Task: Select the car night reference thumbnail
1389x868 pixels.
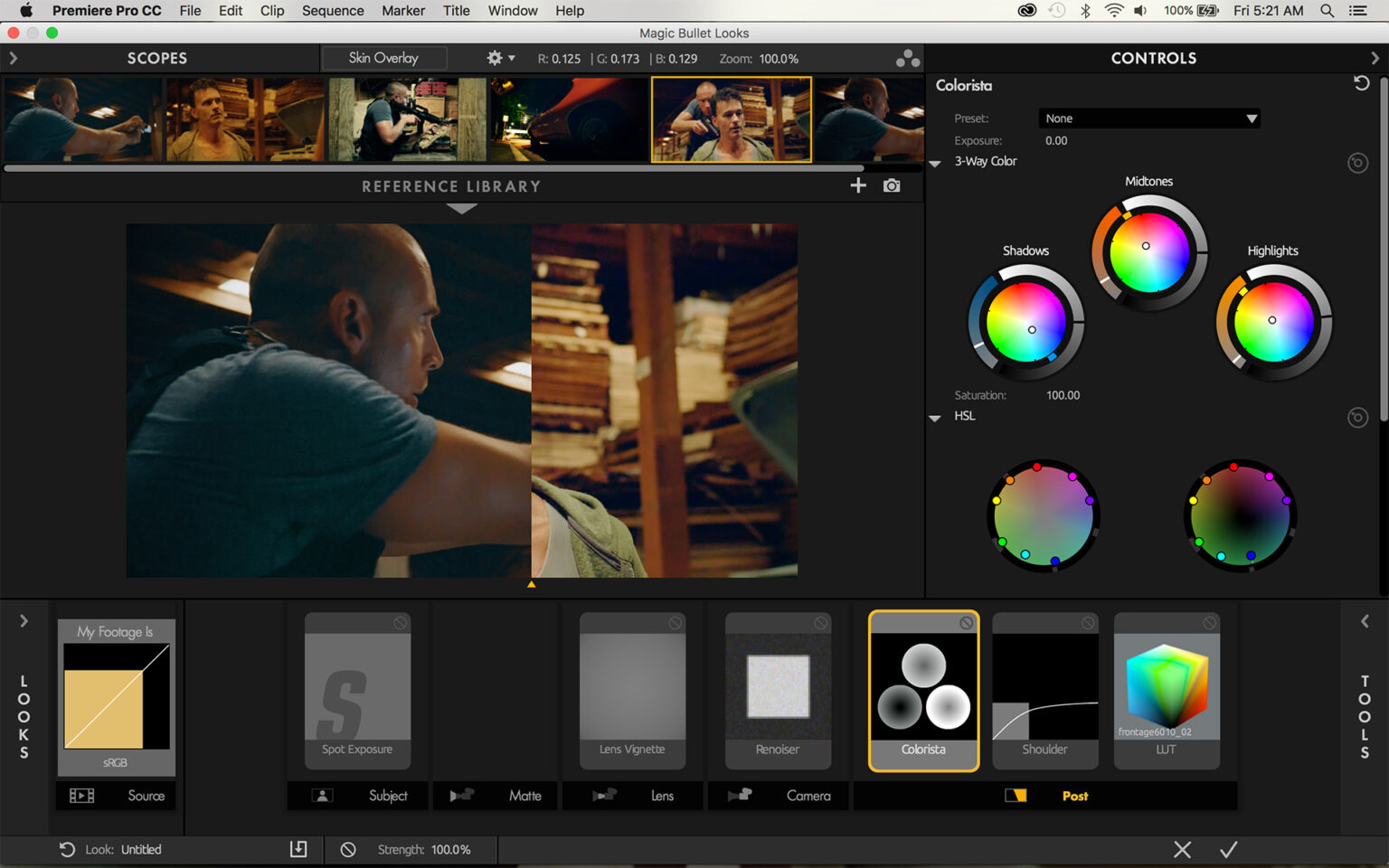Action: [569, 119]
